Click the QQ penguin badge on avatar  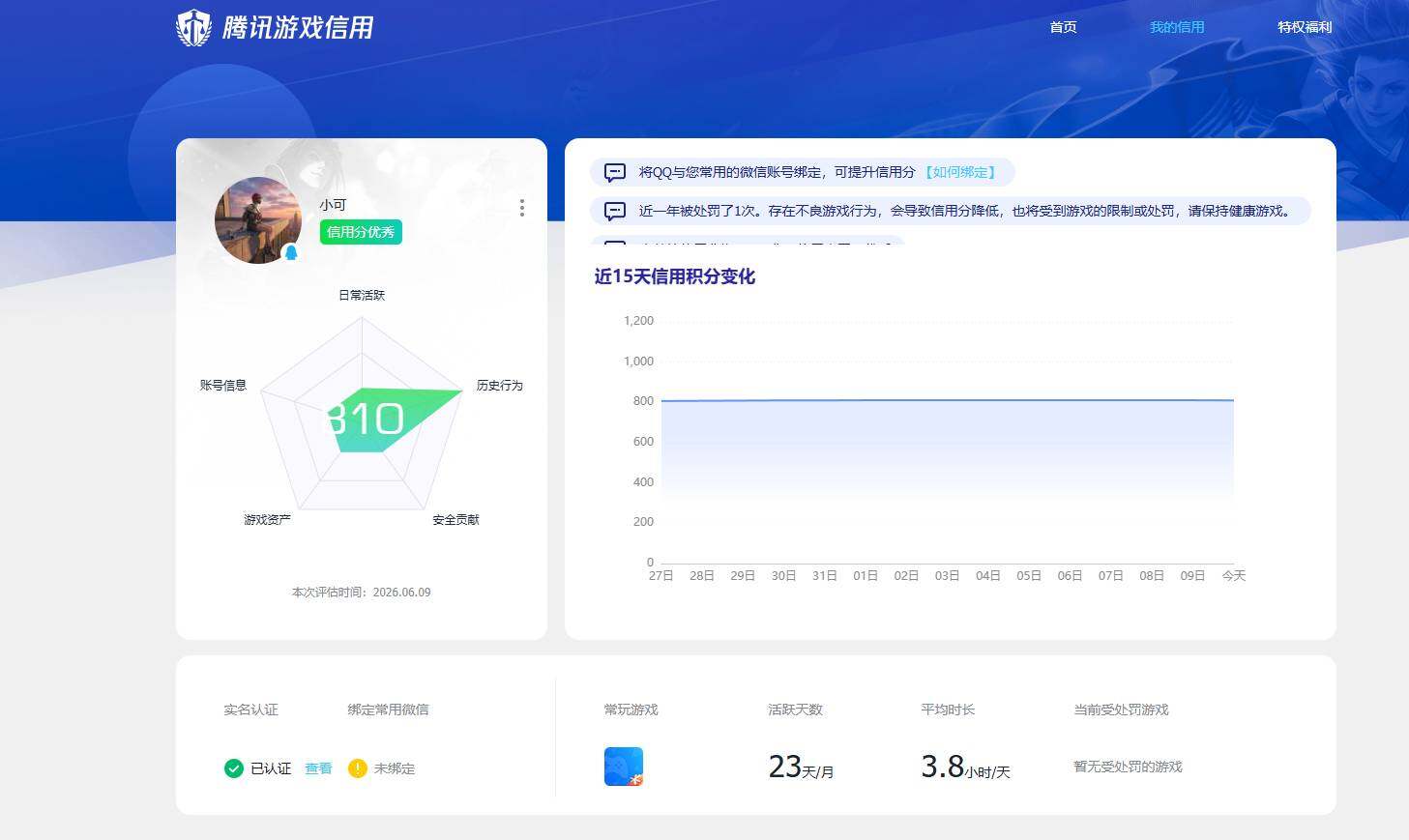291,252
